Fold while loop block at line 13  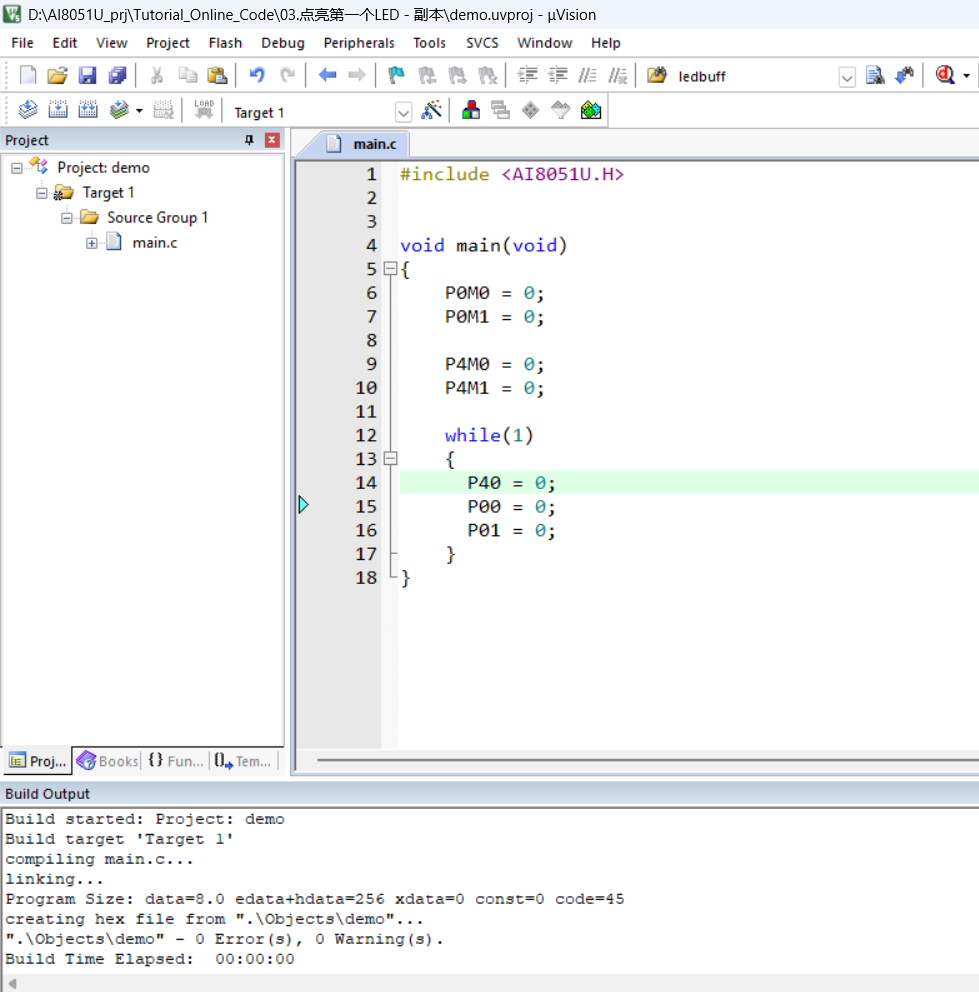click(x=390, y=459)
